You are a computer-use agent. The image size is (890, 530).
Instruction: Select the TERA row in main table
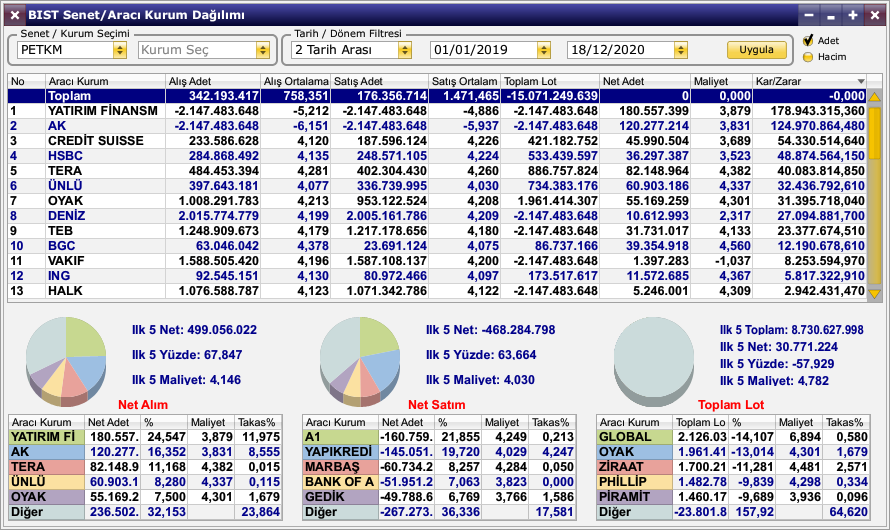[x=437, y=171]
